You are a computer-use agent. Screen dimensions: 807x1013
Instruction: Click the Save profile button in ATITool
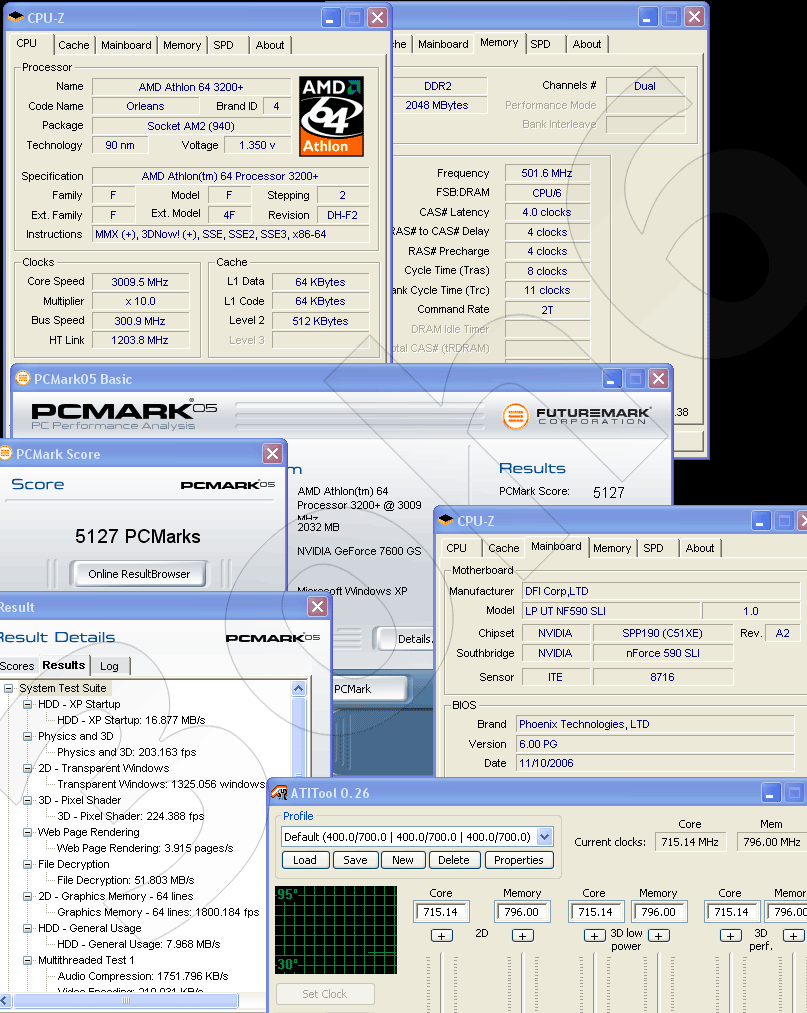pos(355,860)
